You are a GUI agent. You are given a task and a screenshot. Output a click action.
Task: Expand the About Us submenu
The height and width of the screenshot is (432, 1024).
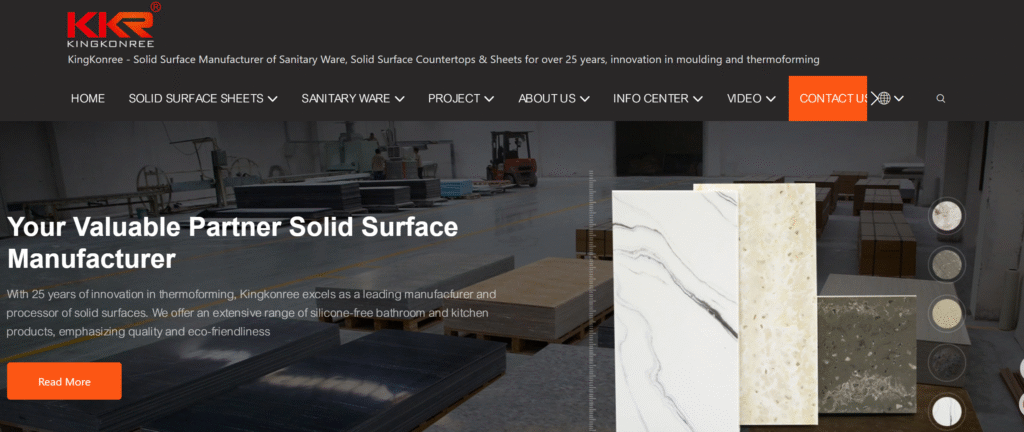click(x=584, y=98)
